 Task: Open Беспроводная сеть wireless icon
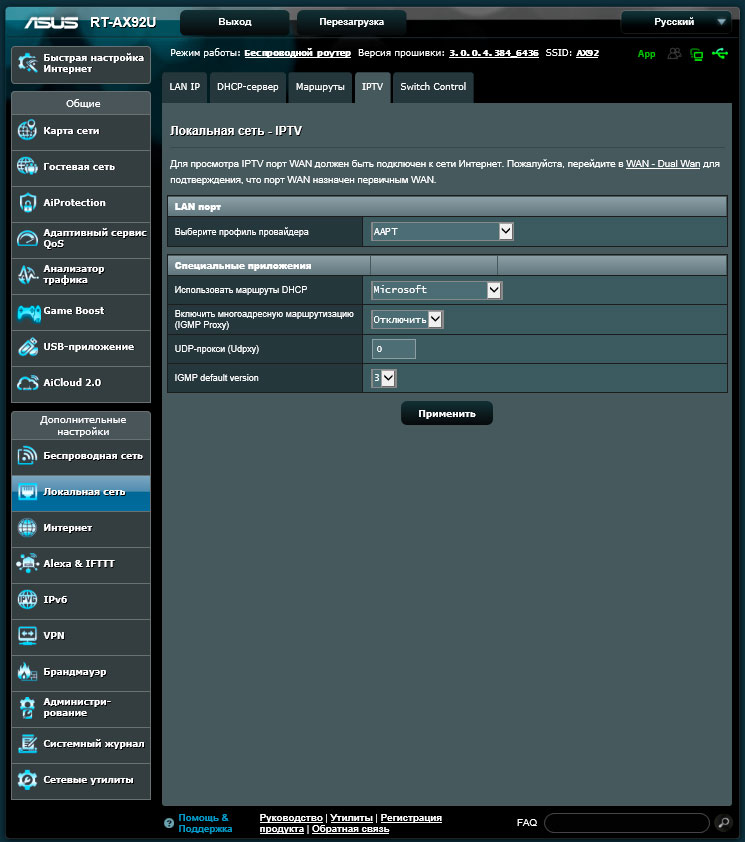(27, 455)
